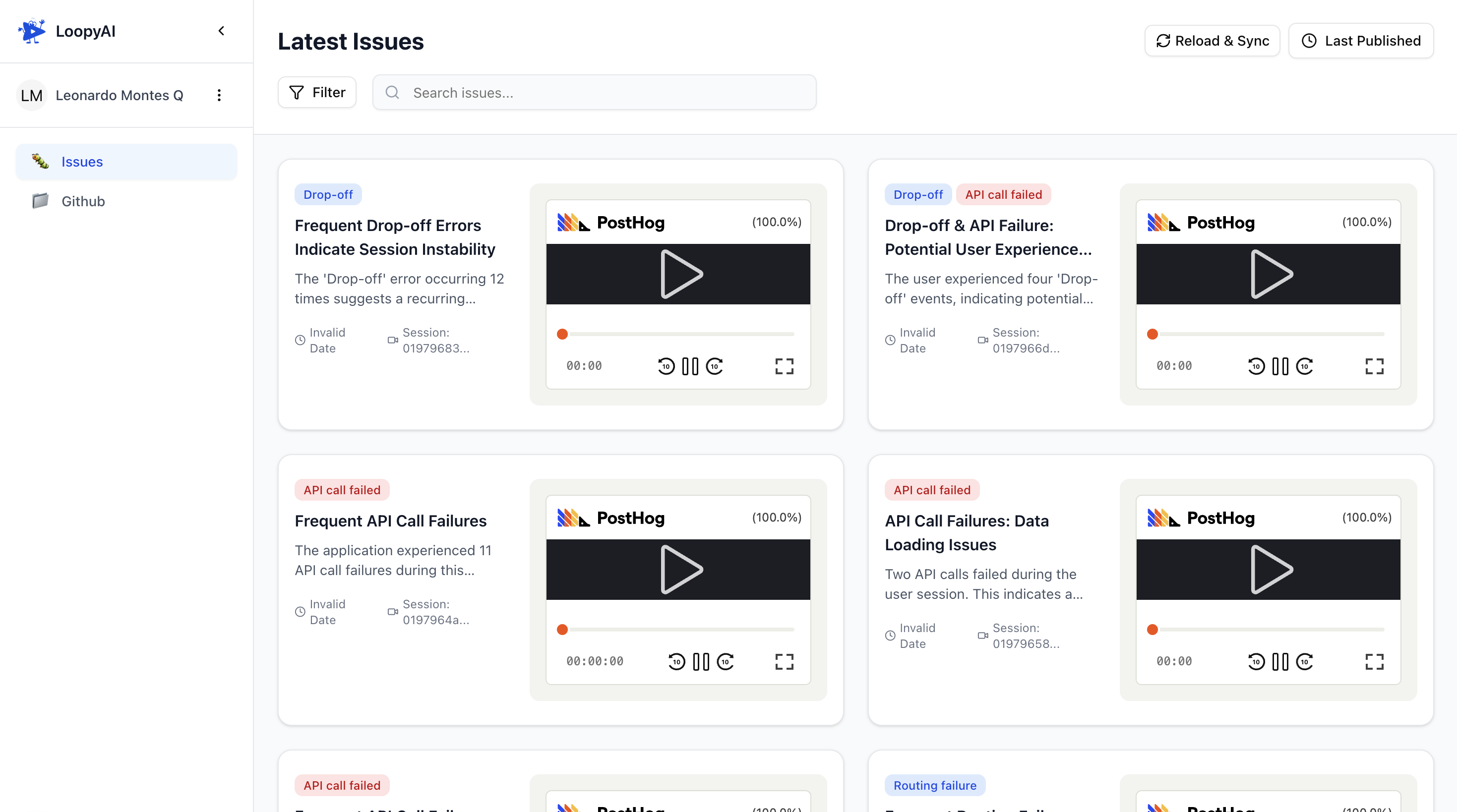The width and height of the screenshot is (1457, 812).
Task: Focus the Search issues field
Action: 594,93
